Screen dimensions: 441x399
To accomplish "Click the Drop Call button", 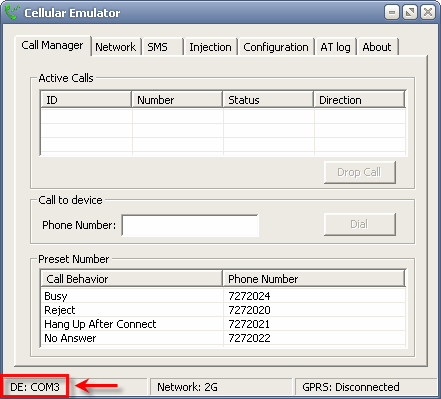I will coord(360,172).
